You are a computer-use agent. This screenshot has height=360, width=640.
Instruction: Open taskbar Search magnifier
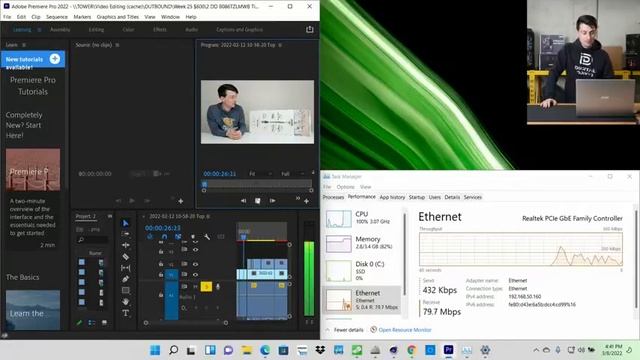173,350
